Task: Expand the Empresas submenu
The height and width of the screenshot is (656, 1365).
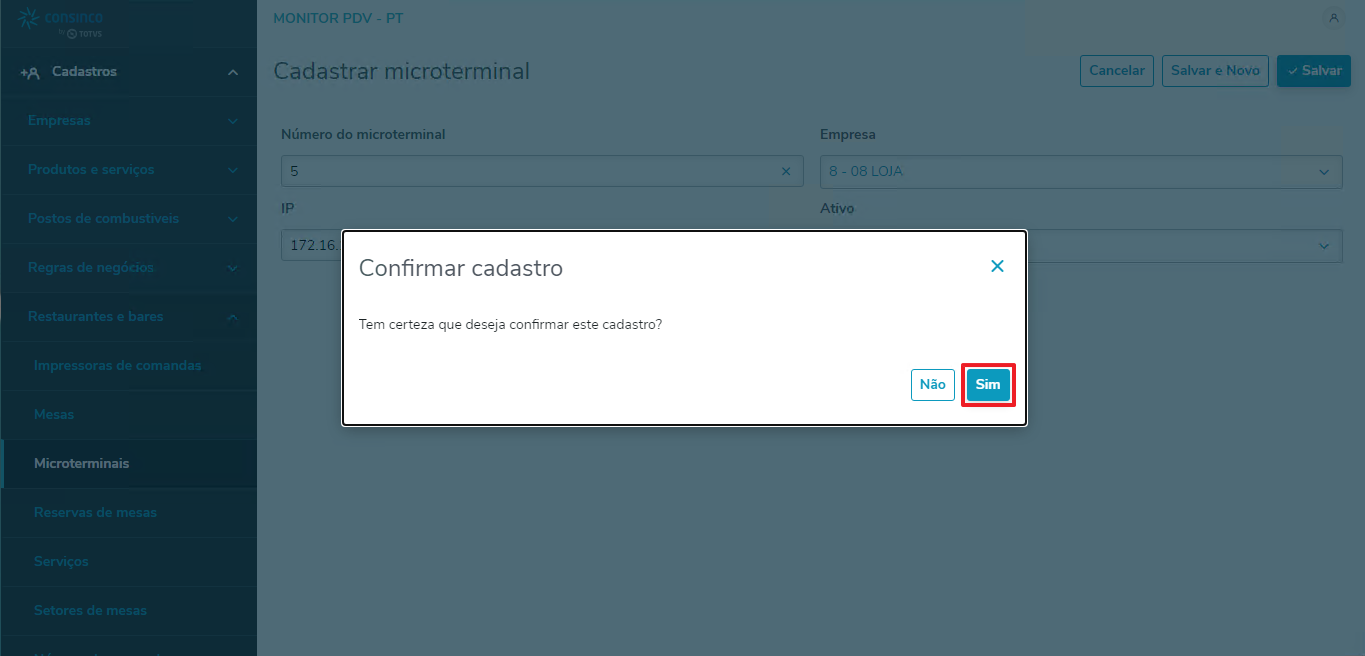Action: point(128,121)
